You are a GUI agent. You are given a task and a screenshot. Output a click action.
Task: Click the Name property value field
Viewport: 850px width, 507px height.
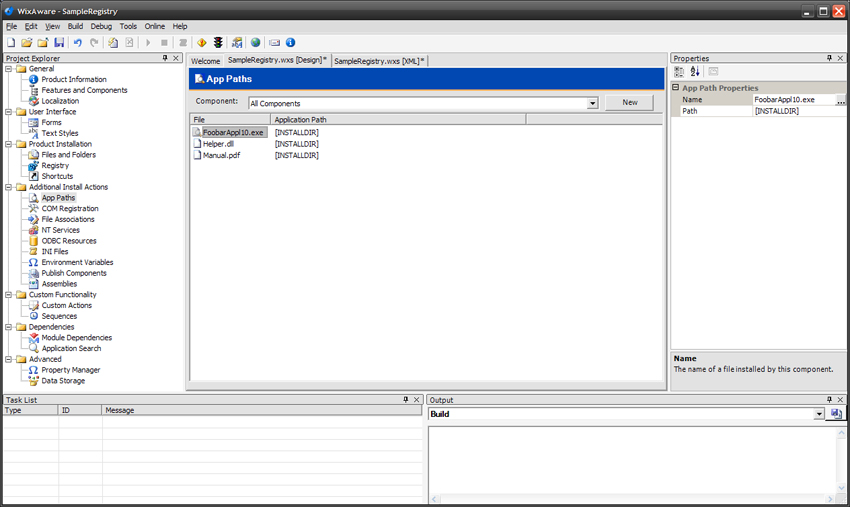pyautogui.click(x=794, y=100)
